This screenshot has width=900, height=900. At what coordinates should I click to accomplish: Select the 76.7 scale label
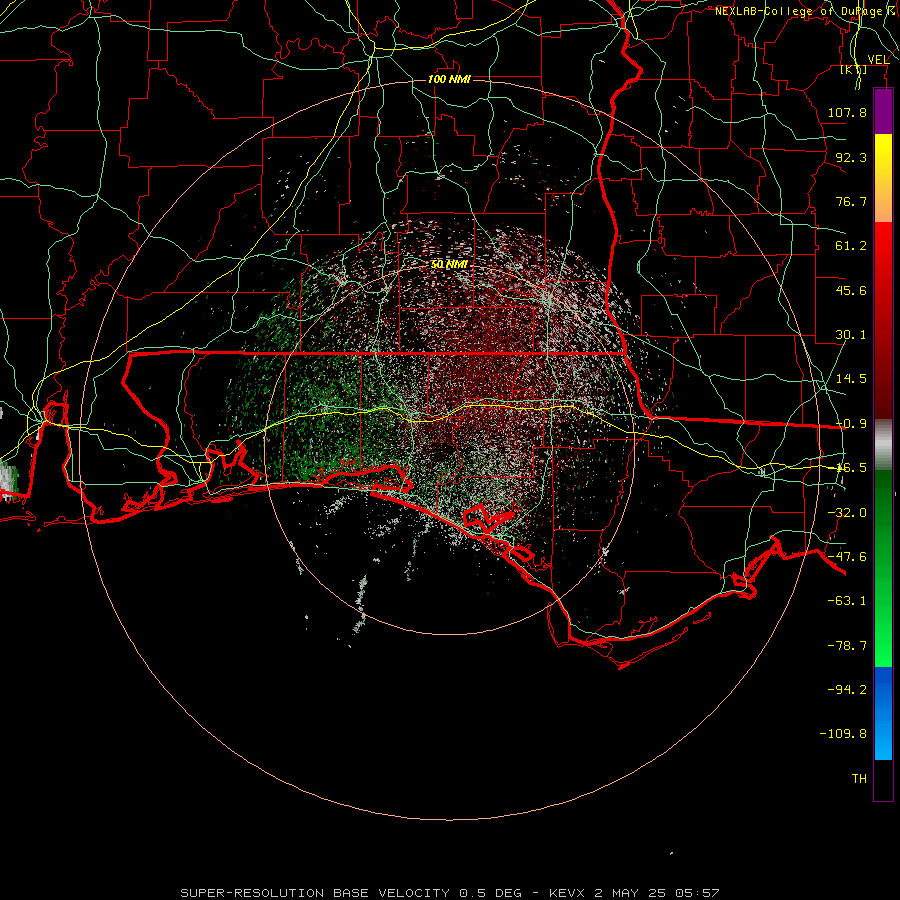[x=851, y=201]
